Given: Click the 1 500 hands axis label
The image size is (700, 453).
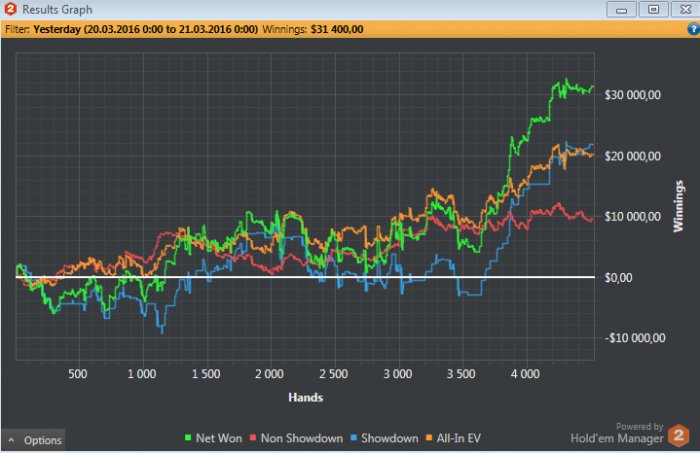Looking at the screenshot, I should 206,374.
